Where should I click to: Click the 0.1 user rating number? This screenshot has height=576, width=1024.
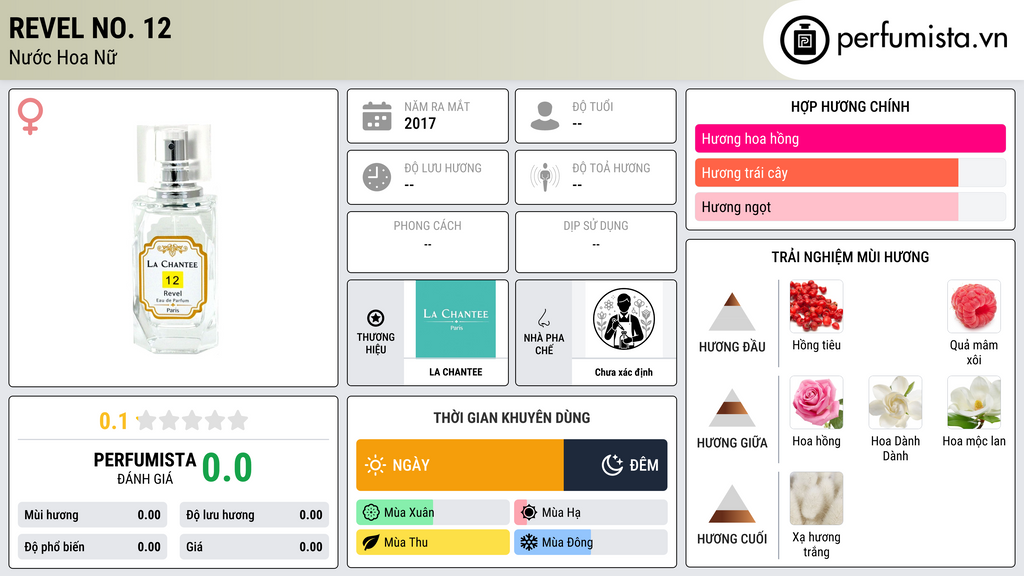[113, 421]
